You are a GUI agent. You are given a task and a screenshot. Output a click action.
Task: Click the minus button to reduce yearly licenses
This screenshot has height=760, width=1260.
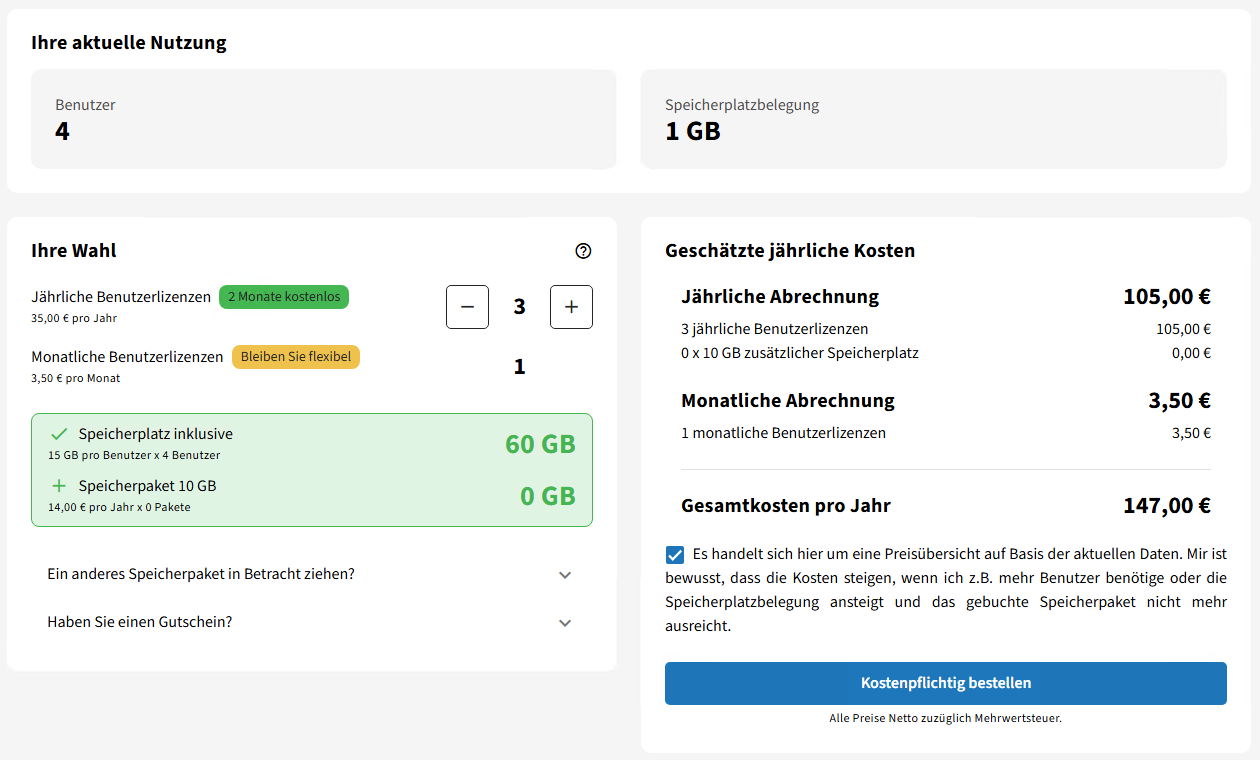click(x=467, y=306)
